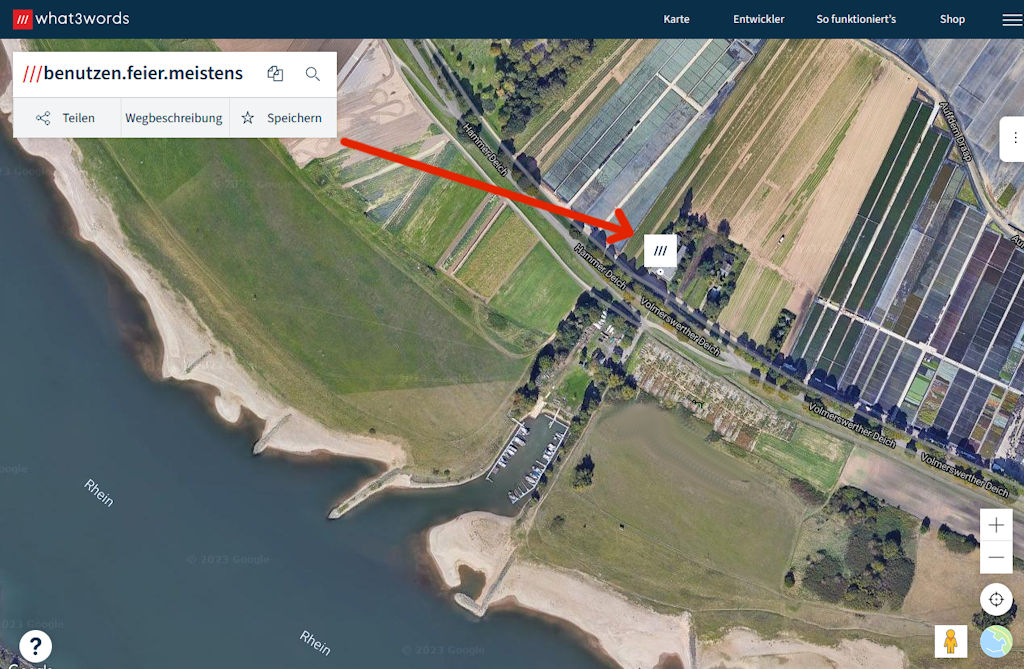
Task: Open search with magnifier icon
Action: [x=313, y=74]
